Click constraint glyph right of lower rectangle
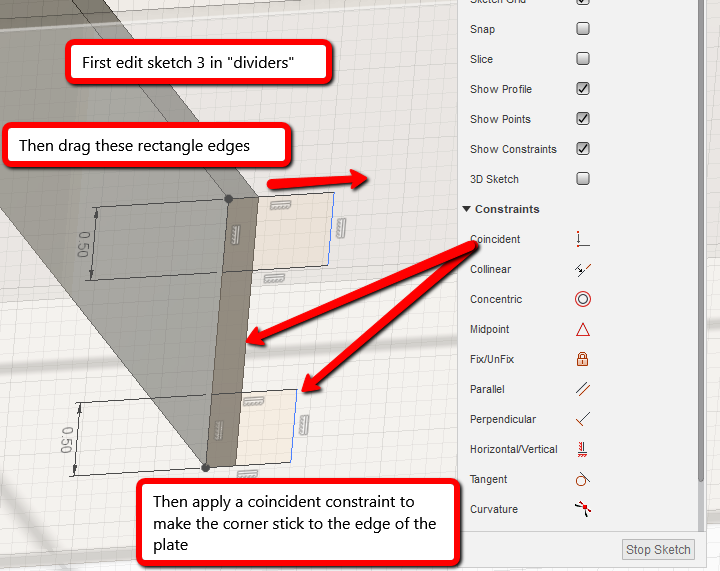 304,425
